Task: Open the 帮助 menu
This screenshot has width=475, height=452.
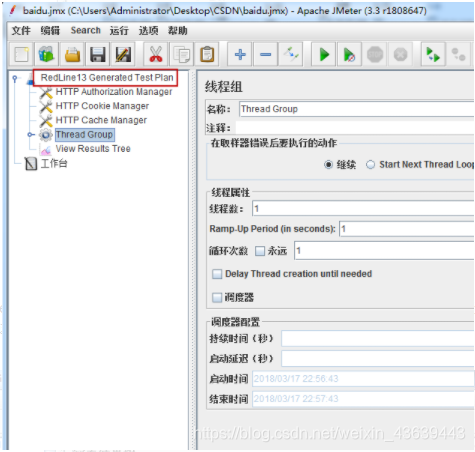Action: [x=177, y=31]
